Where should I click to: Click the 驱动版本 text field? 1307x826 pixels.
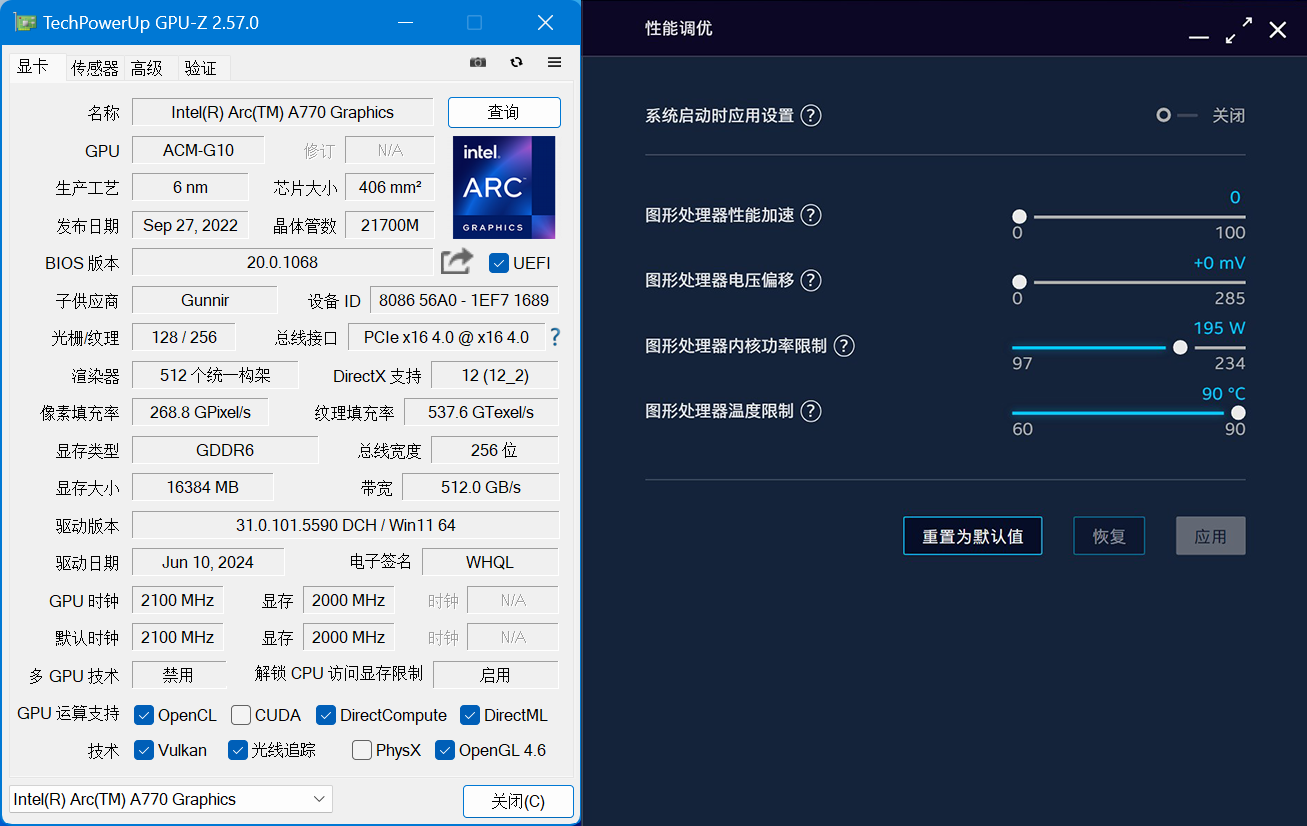(x=345, y=525)
